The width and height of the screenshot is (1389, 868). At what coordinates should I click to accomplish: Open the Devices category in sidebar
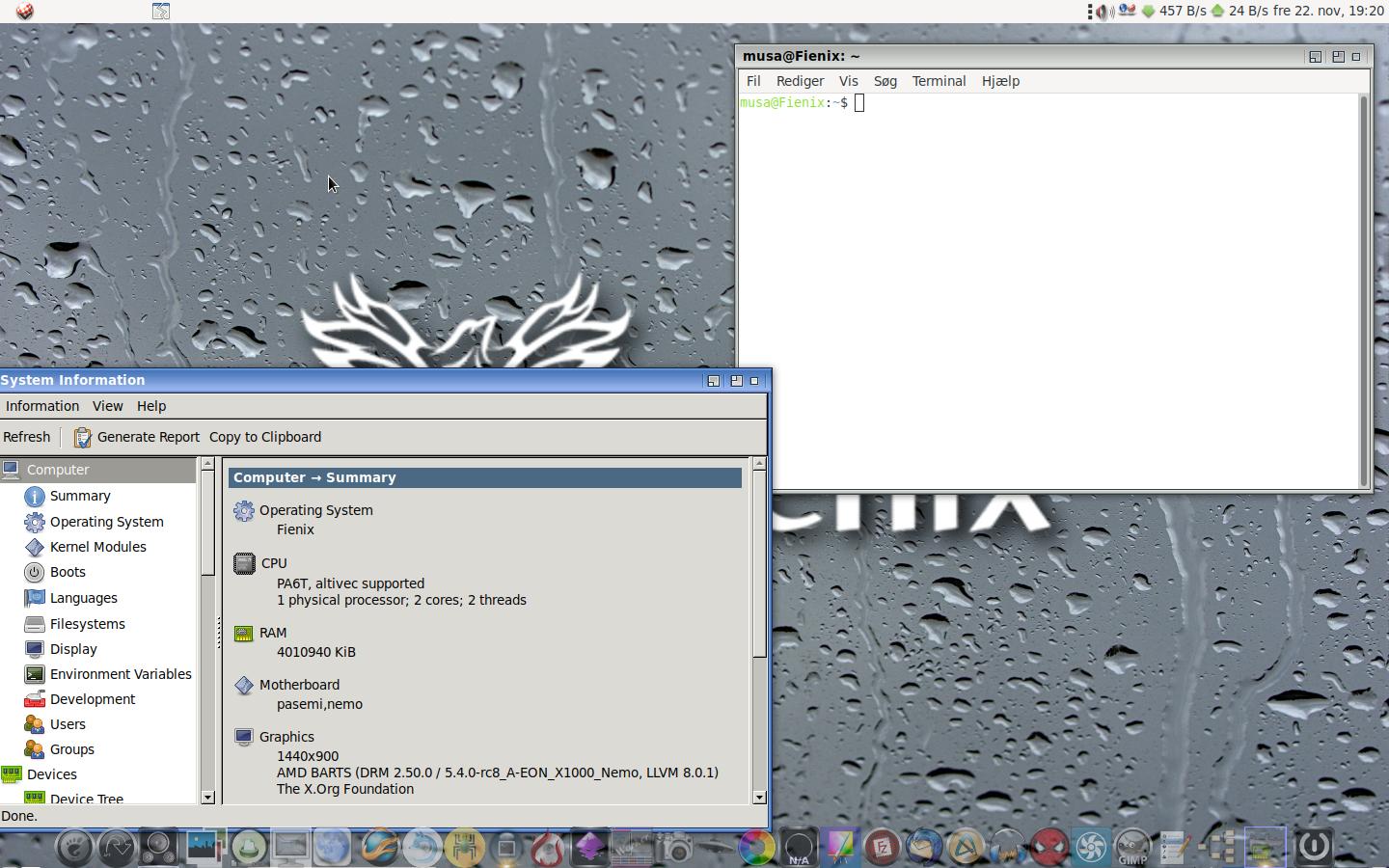(x=52, y=774)
